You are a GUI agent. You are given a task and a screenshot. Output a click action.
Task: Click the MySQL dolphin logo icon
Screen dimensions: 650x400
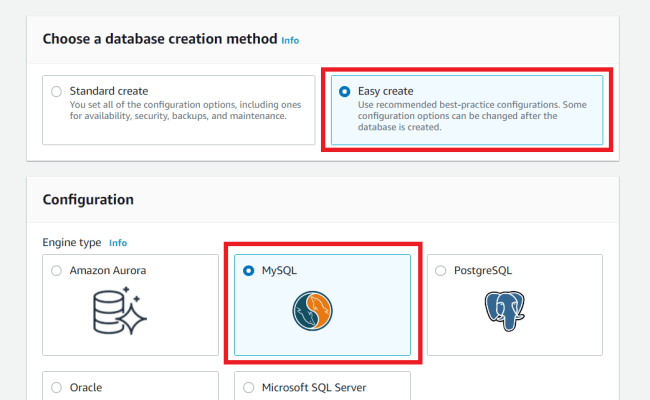(312, 310)
